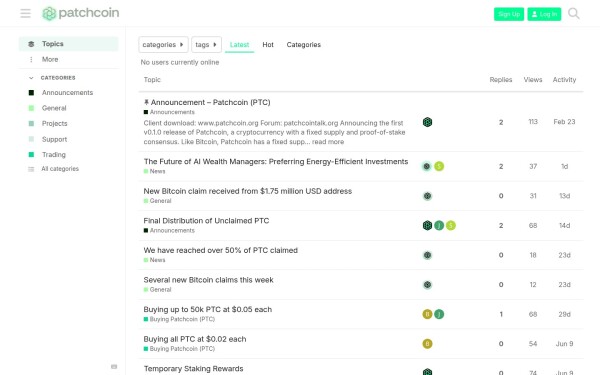Open Several new Bitcoin claims this week topic

click(x=209, y=280)
